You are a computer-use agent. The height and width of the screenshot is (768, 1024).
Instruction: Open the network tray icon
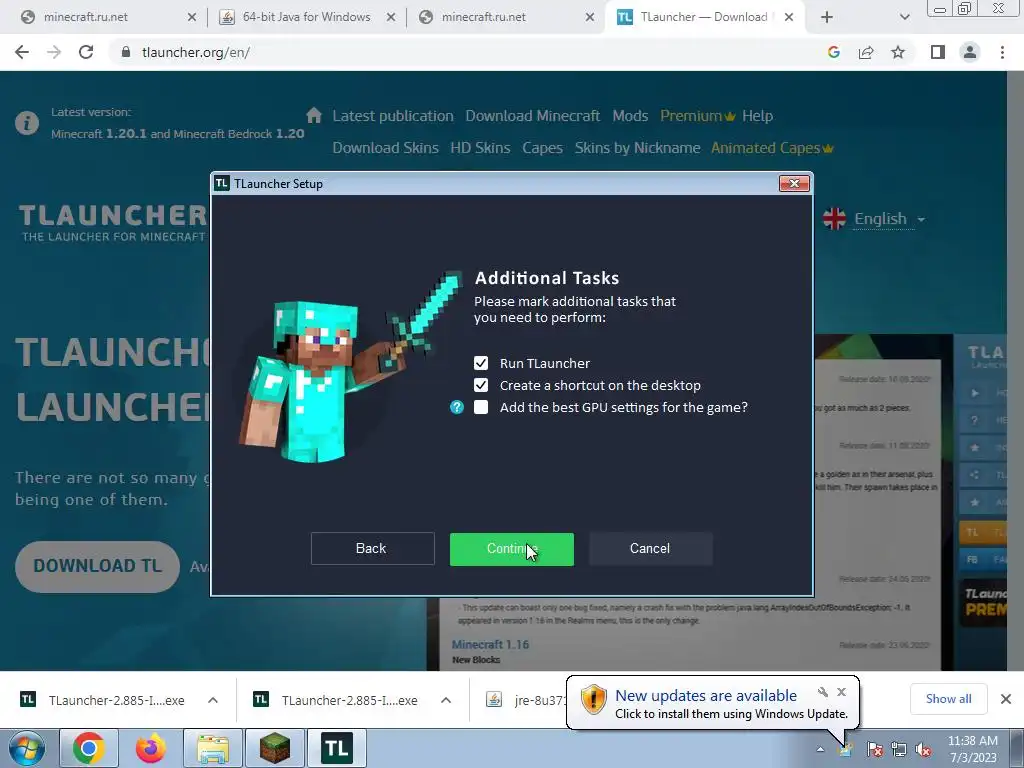click(x=899, y=749)
